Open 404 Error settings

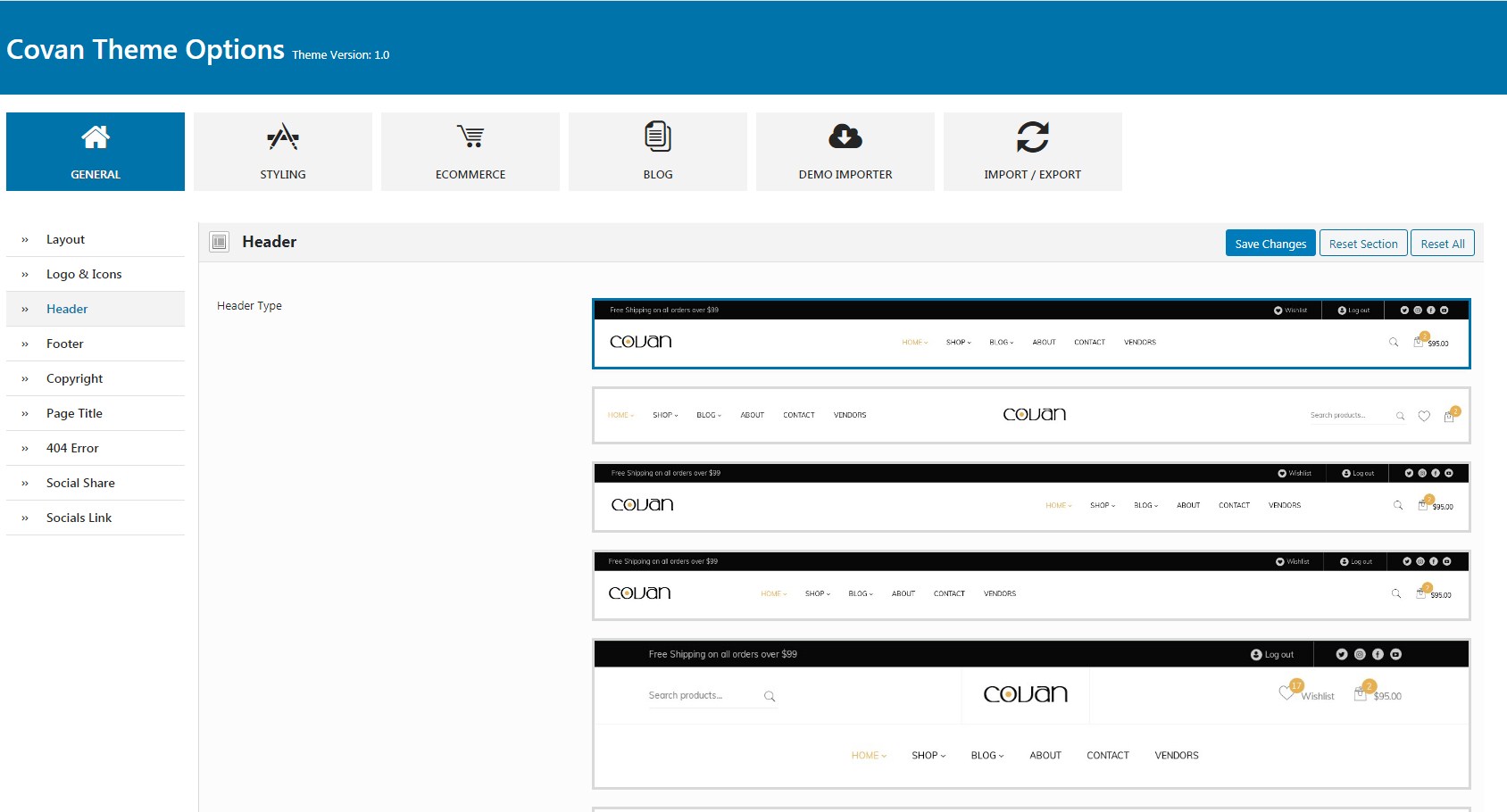click(x=96, y=448)
